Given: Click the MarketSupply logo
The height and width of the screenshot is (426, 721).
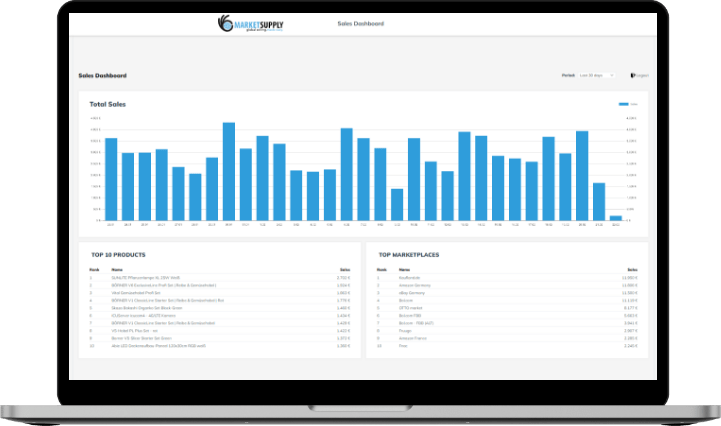Looking at the screenshot, I should pos(251,23).
